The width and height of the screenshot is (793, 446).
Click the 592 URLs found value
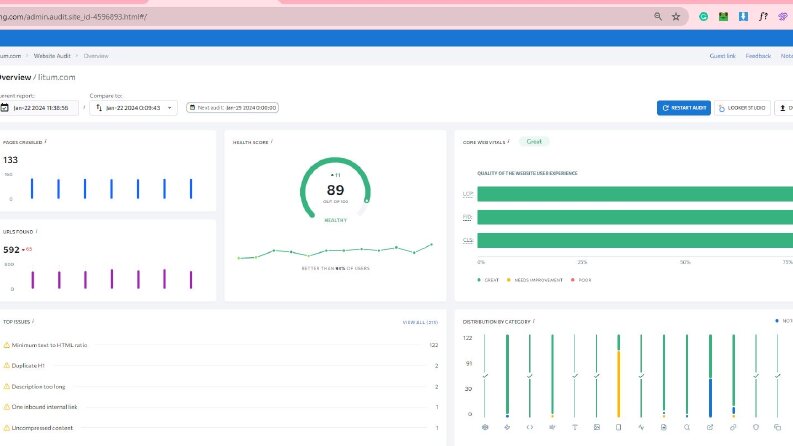click(x=11, y=250)
